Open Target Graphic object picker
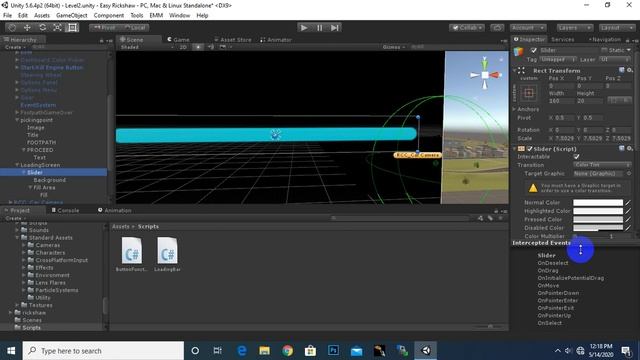Screen dimensions: 640x360 (x=629, y=173)
